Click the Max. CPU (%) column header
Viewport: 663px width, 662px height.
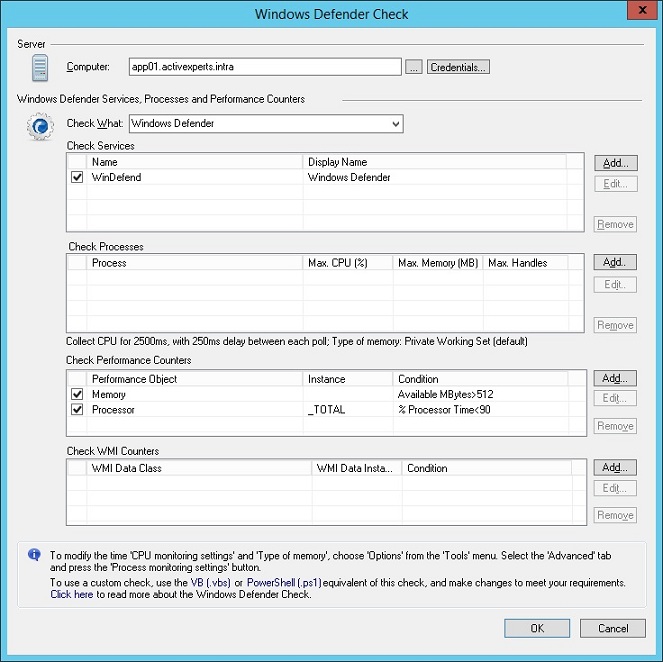[x=348, y=263]
